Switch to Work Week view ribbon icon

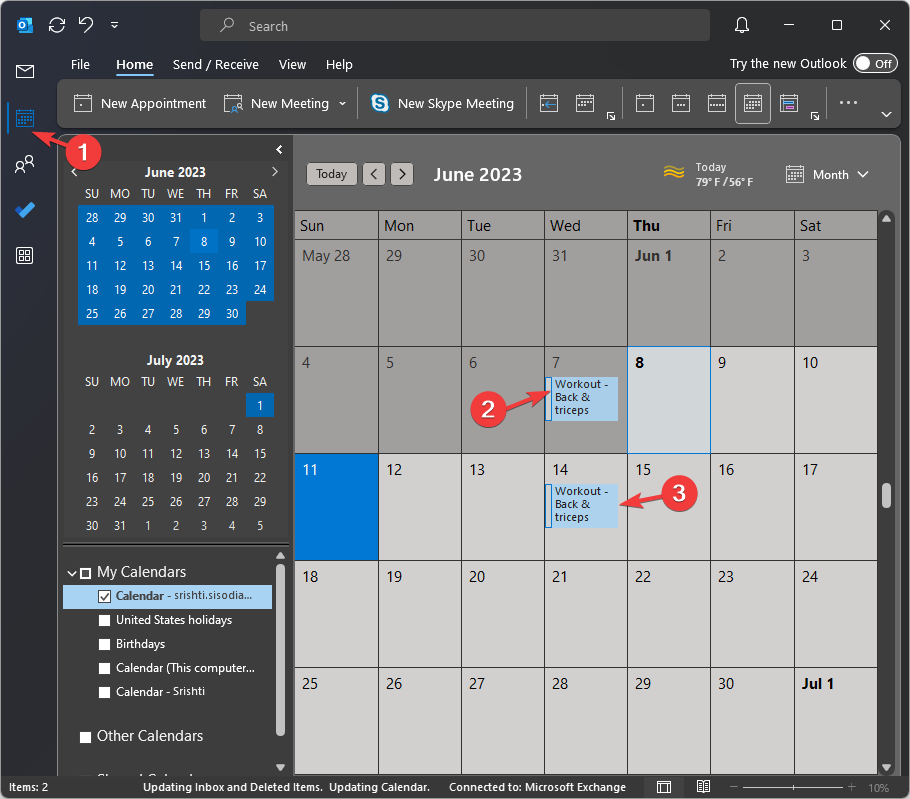(681, 104)
